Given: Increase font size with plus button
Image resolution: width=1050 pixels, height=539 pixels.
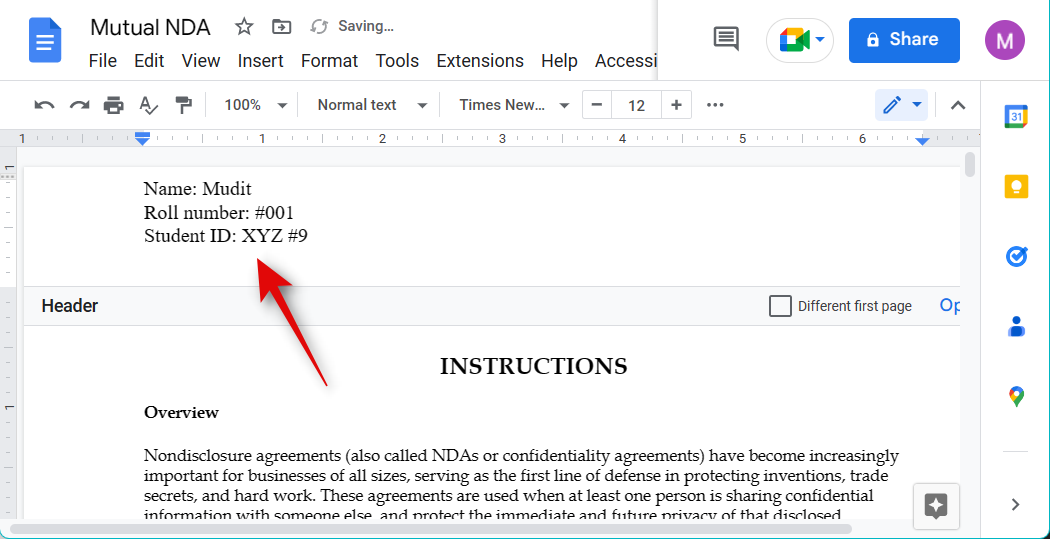Looking at the screenshot, I should [677, 105].
